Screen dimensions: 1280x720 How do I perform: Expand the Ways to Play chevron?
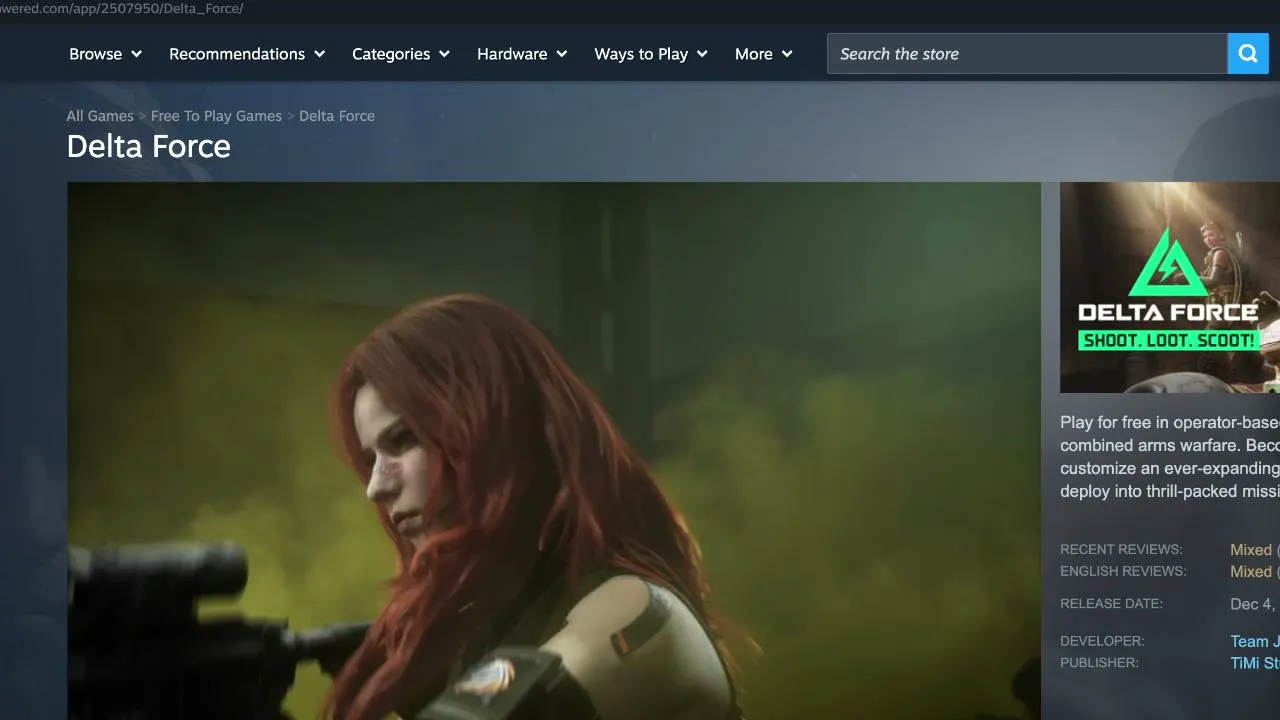[x=702, y=54]
